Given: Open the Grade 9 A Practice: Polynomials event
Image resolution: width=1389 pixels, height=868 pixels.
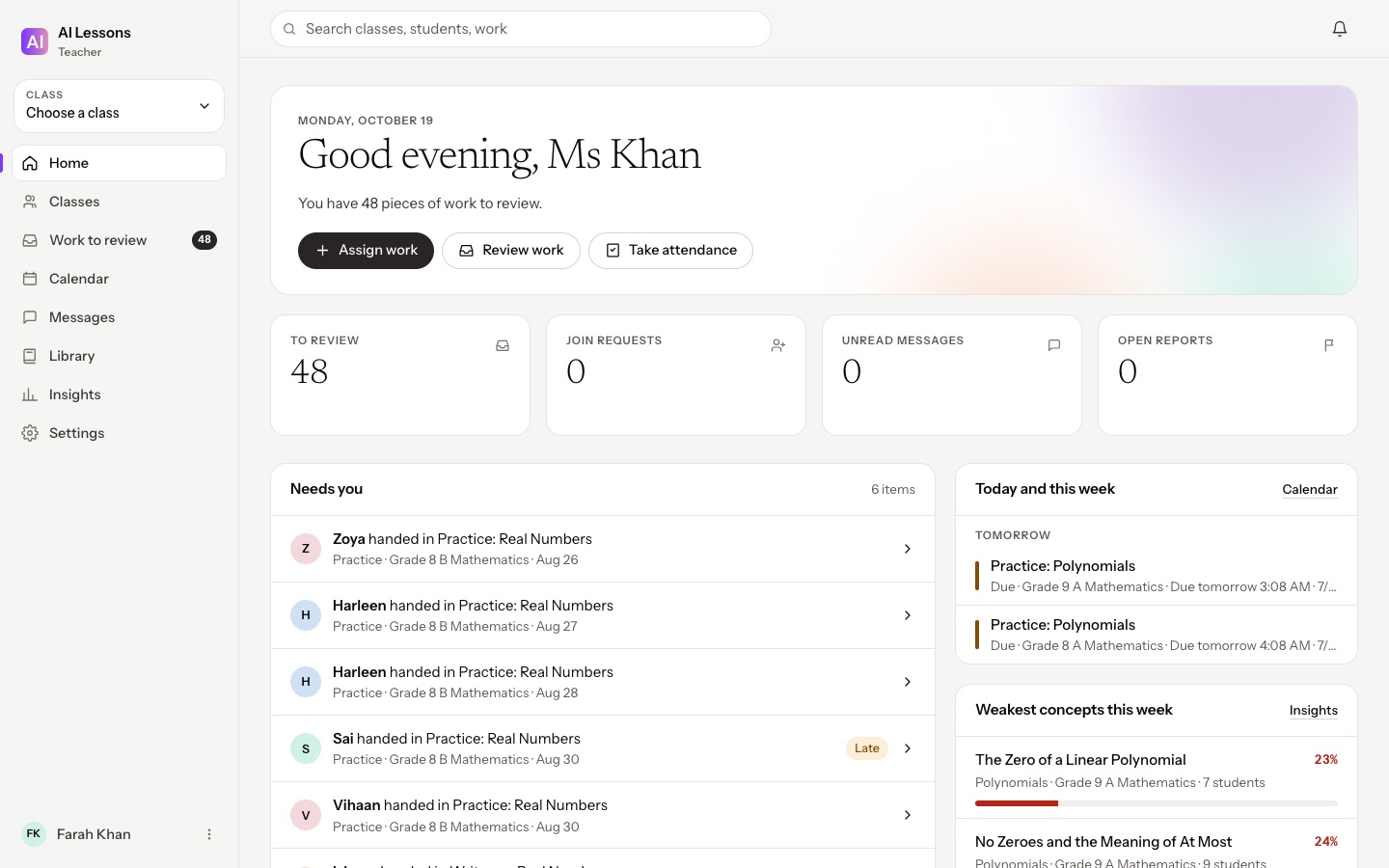Looking at the screenshot, I should coord(1157,576).
